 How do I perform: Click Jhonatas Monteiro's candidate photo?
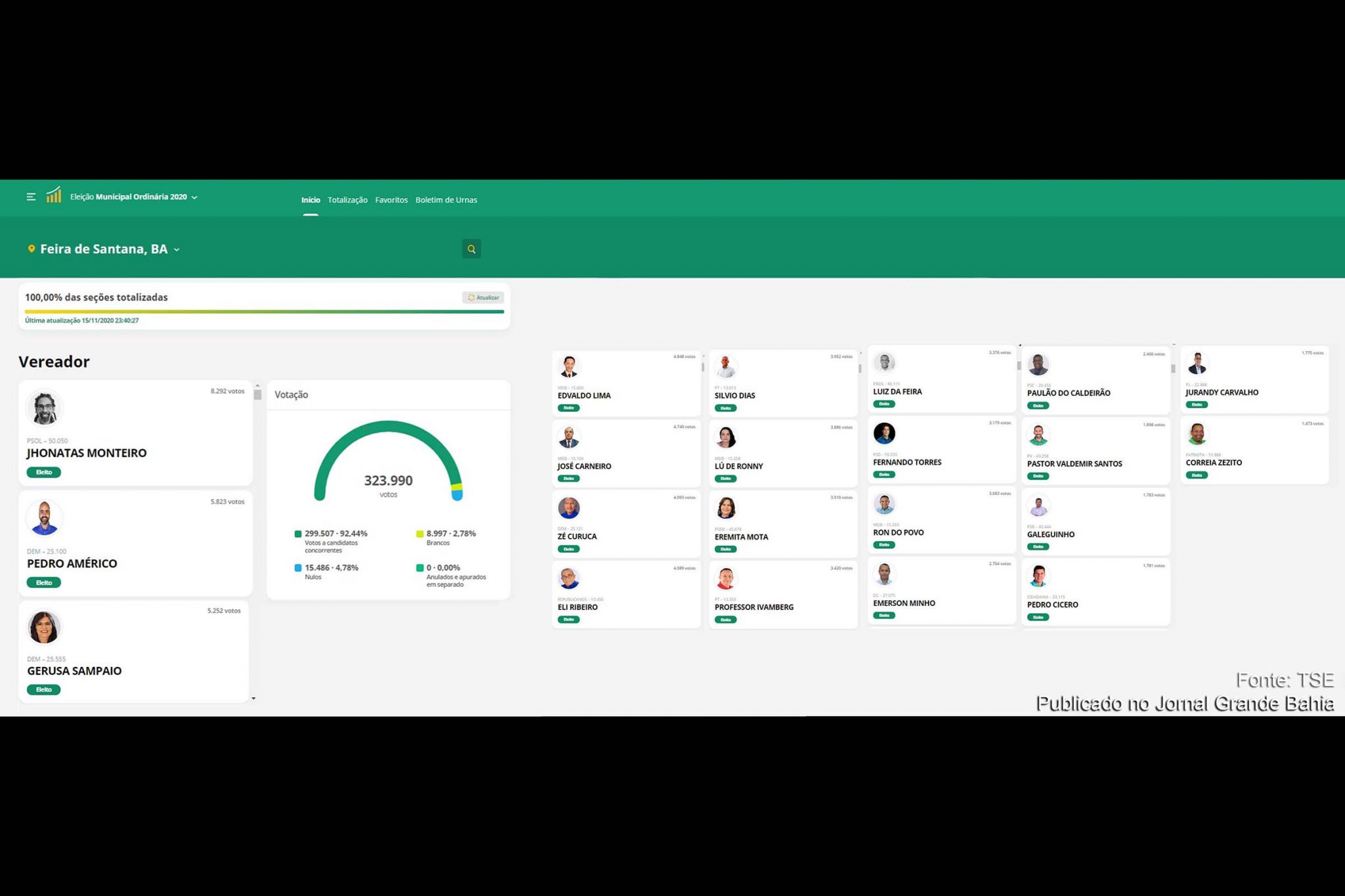[x=44, y=408]
